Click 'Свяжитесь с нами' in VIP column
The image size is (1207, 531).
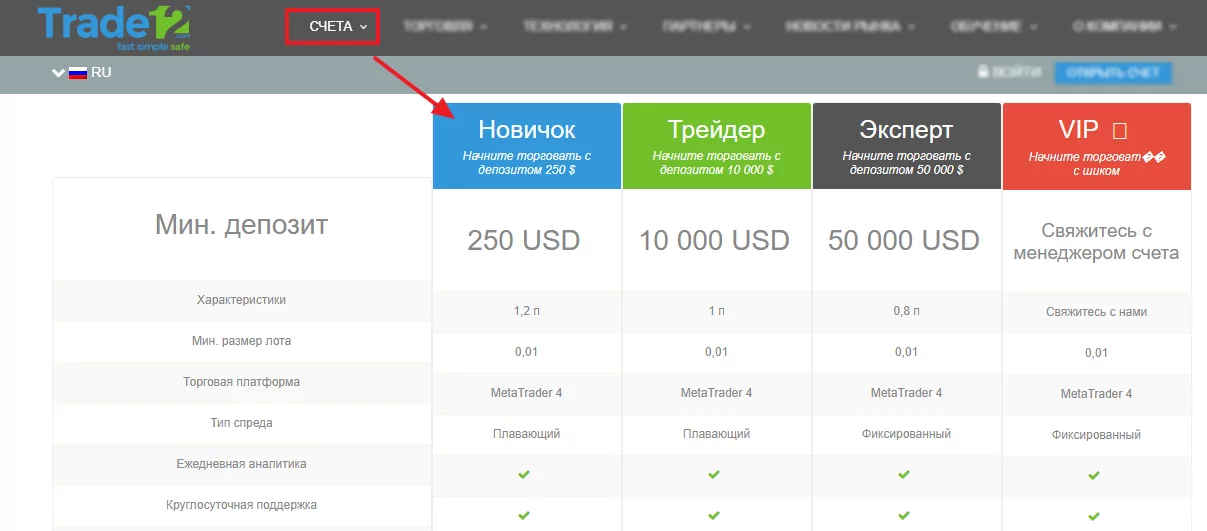point(1097,312)
